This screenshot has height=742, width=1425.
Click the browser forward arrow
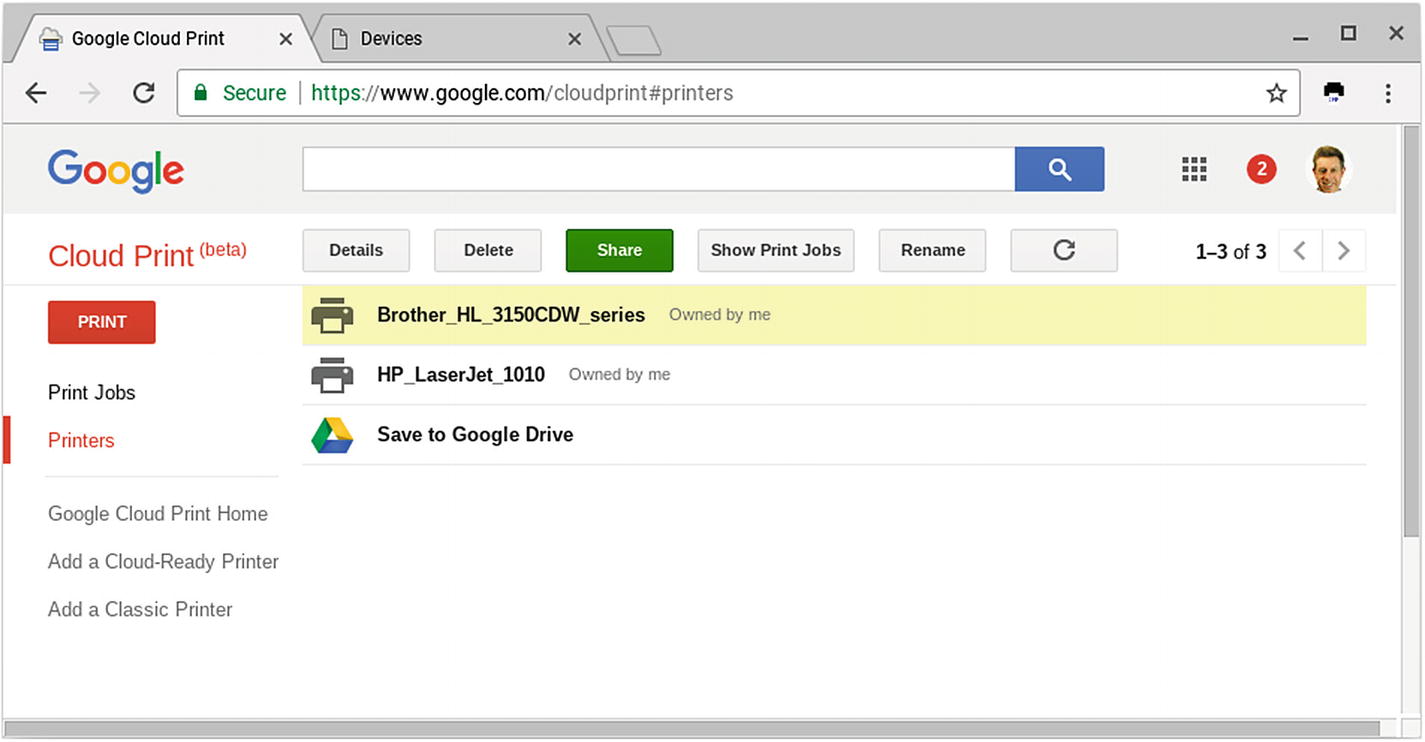[90, 93]
